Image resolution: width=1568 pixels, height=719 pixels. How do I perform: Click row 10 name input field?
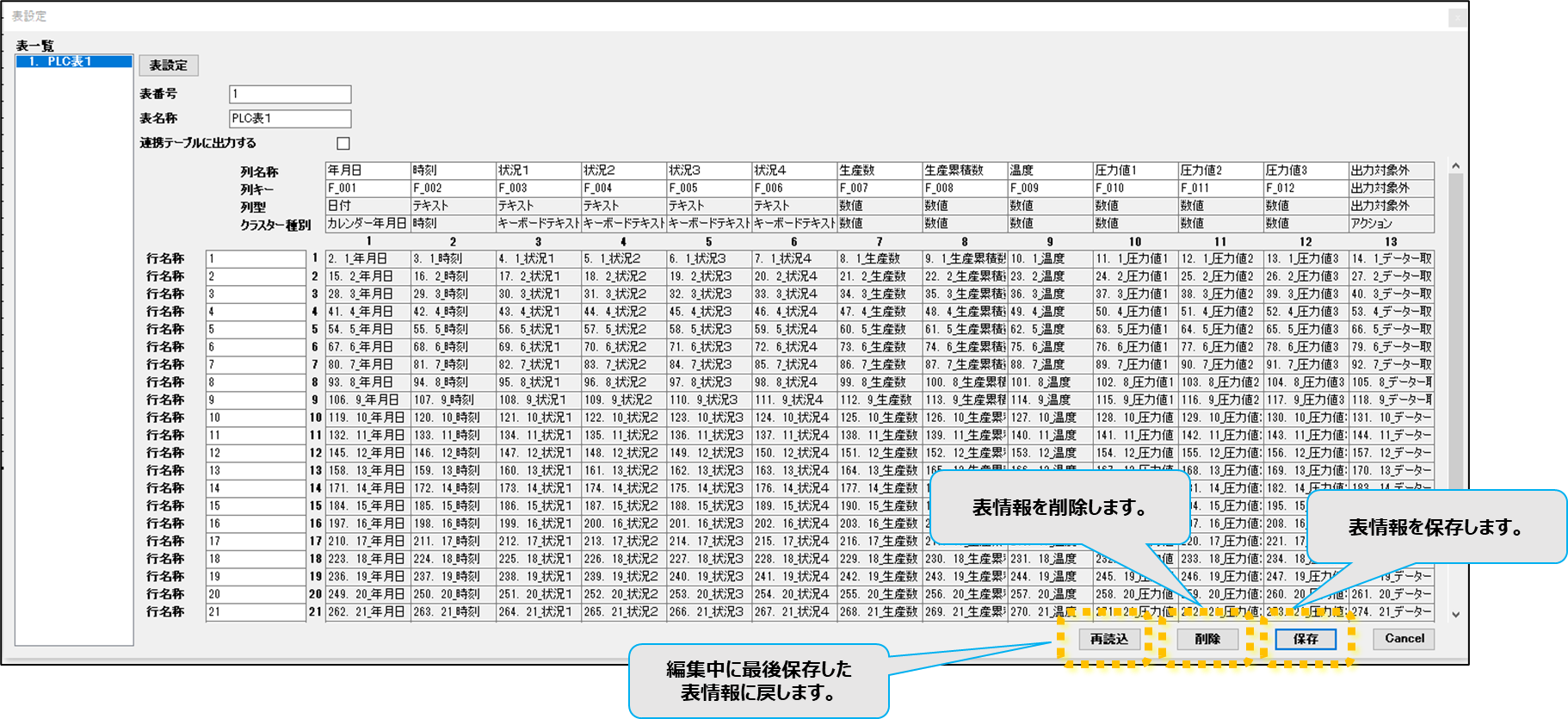click(256, 418)
